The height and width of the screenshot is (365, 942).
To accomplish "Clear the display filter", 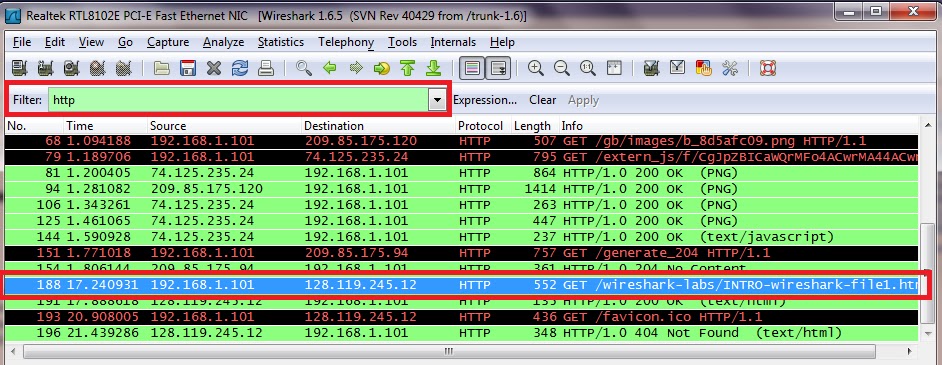I will [542, 100].
